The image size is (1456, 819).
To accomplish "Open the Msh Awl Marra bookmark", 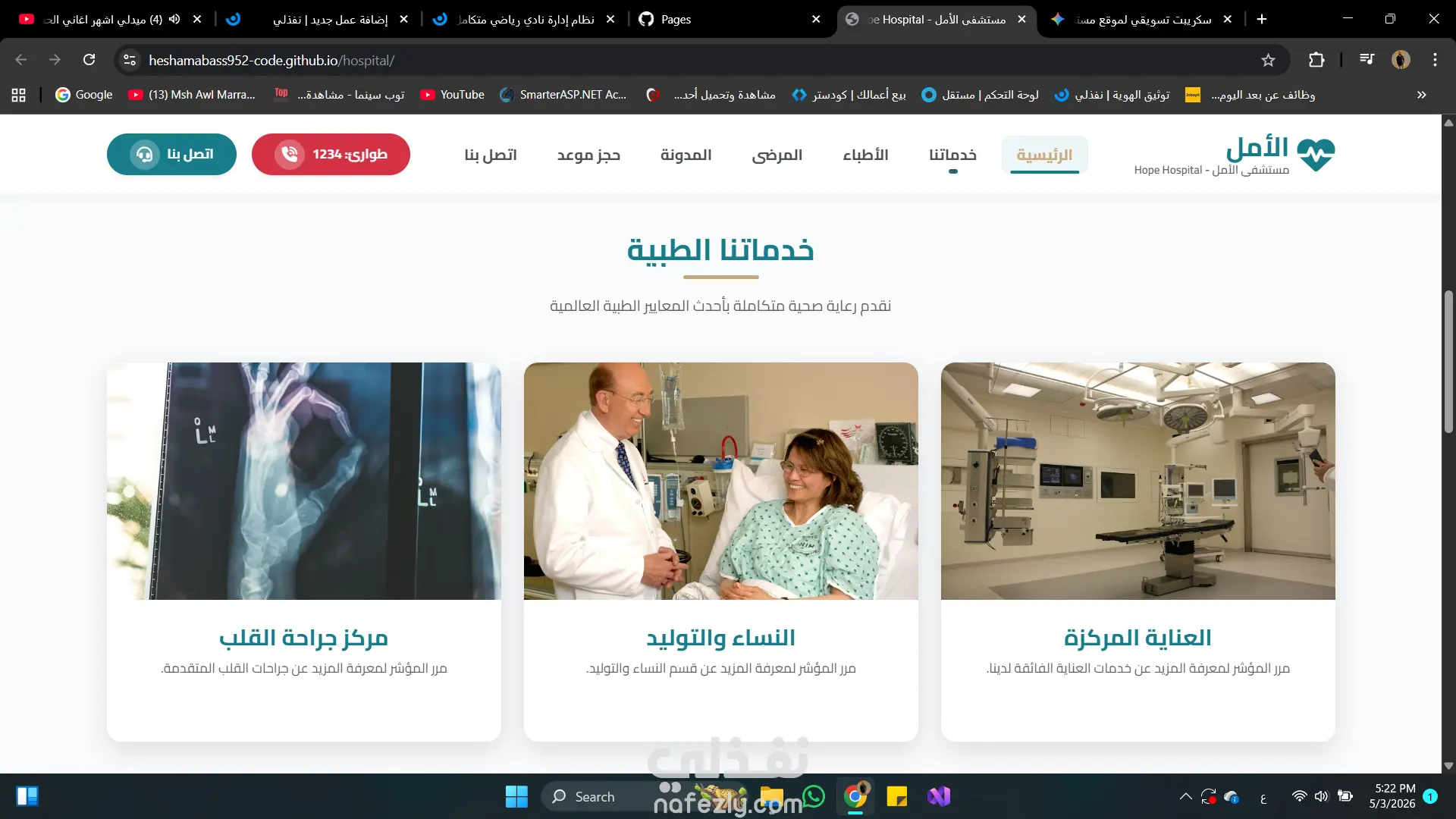I will click(192, 95).
